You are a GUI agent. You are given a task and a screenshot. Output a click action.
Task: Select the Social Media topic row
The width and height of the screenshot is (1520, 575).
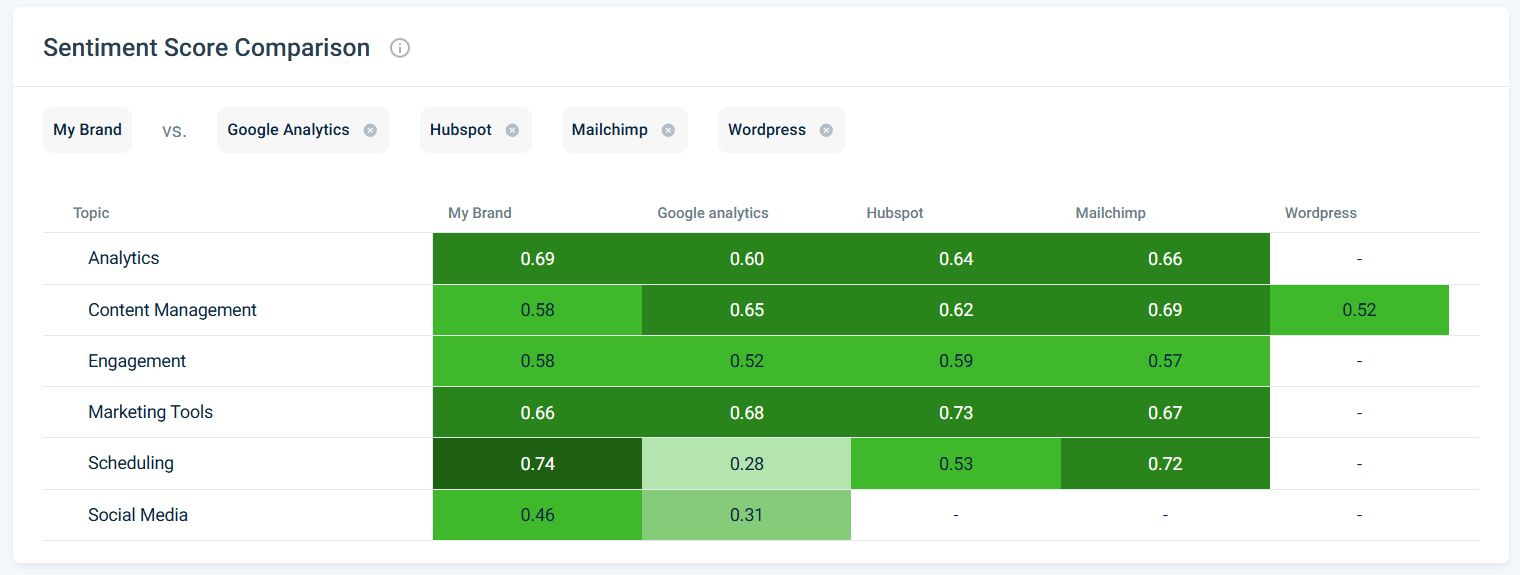point(761,515)
